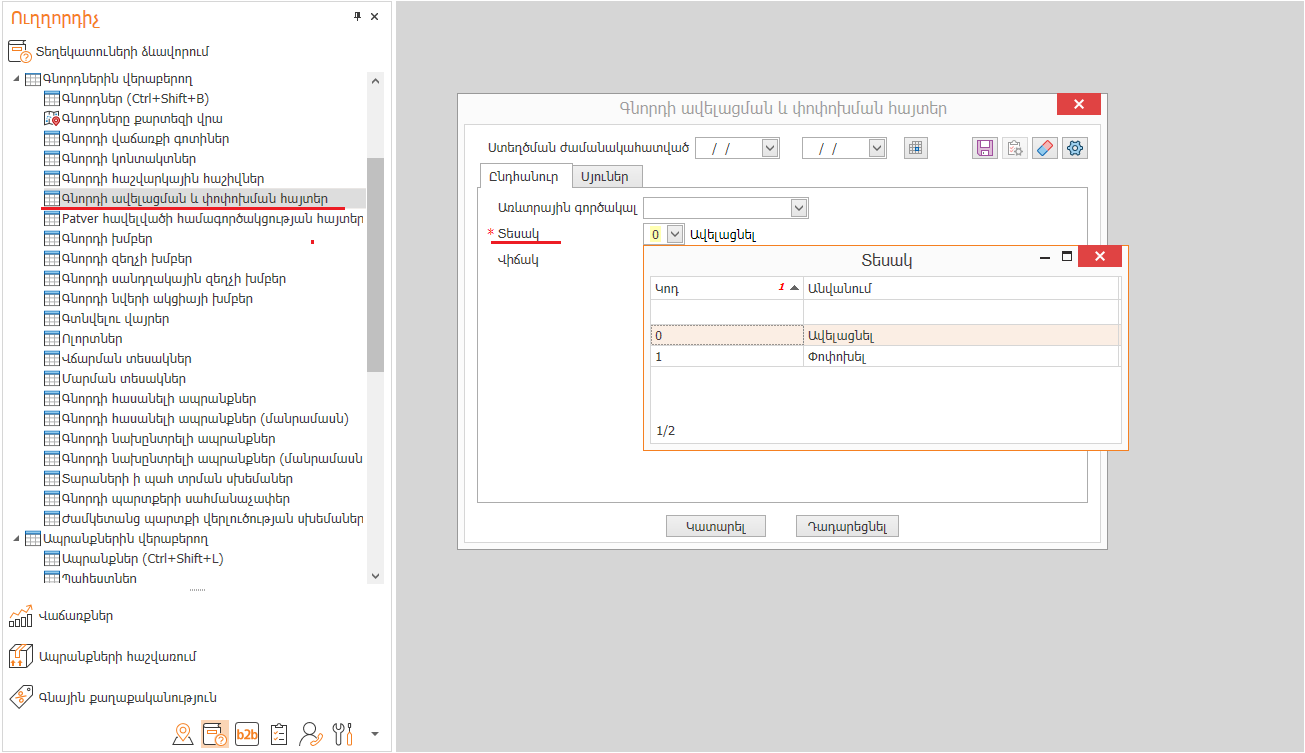The height and width of the screenshot is (753, 1305).
Task: Click the Տեսակ code field showing 0
Action: 655,234
